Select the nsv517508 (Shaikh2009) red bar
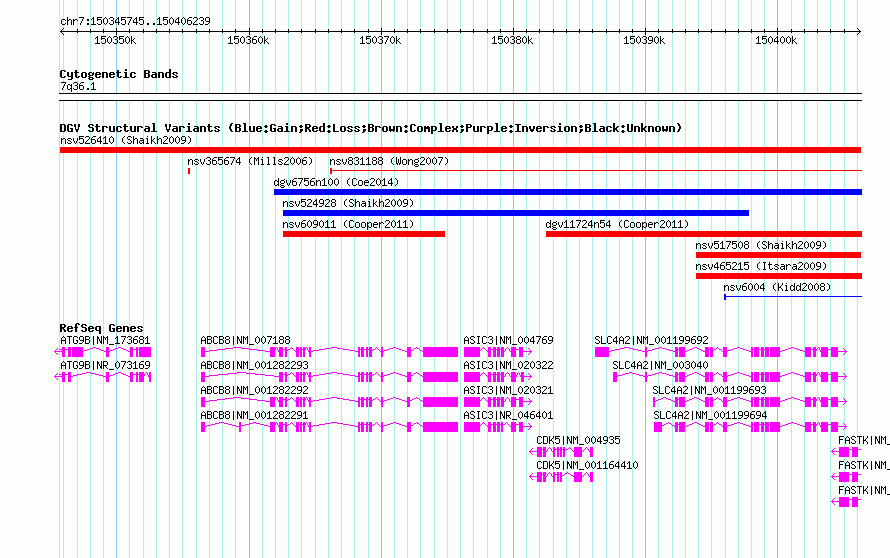The image size is (890, 558). click(x=779, y=255)
